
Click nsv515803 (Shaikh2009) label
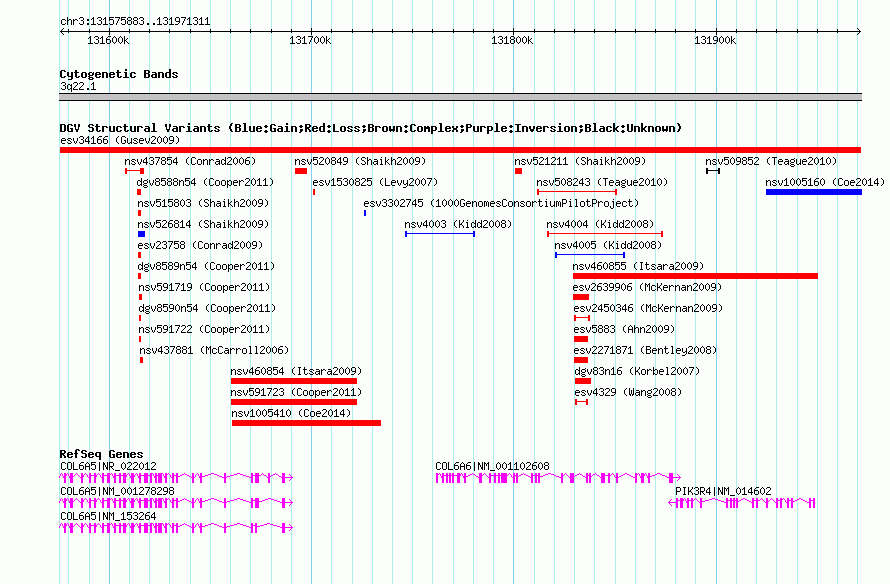click(x=203, y=203)
